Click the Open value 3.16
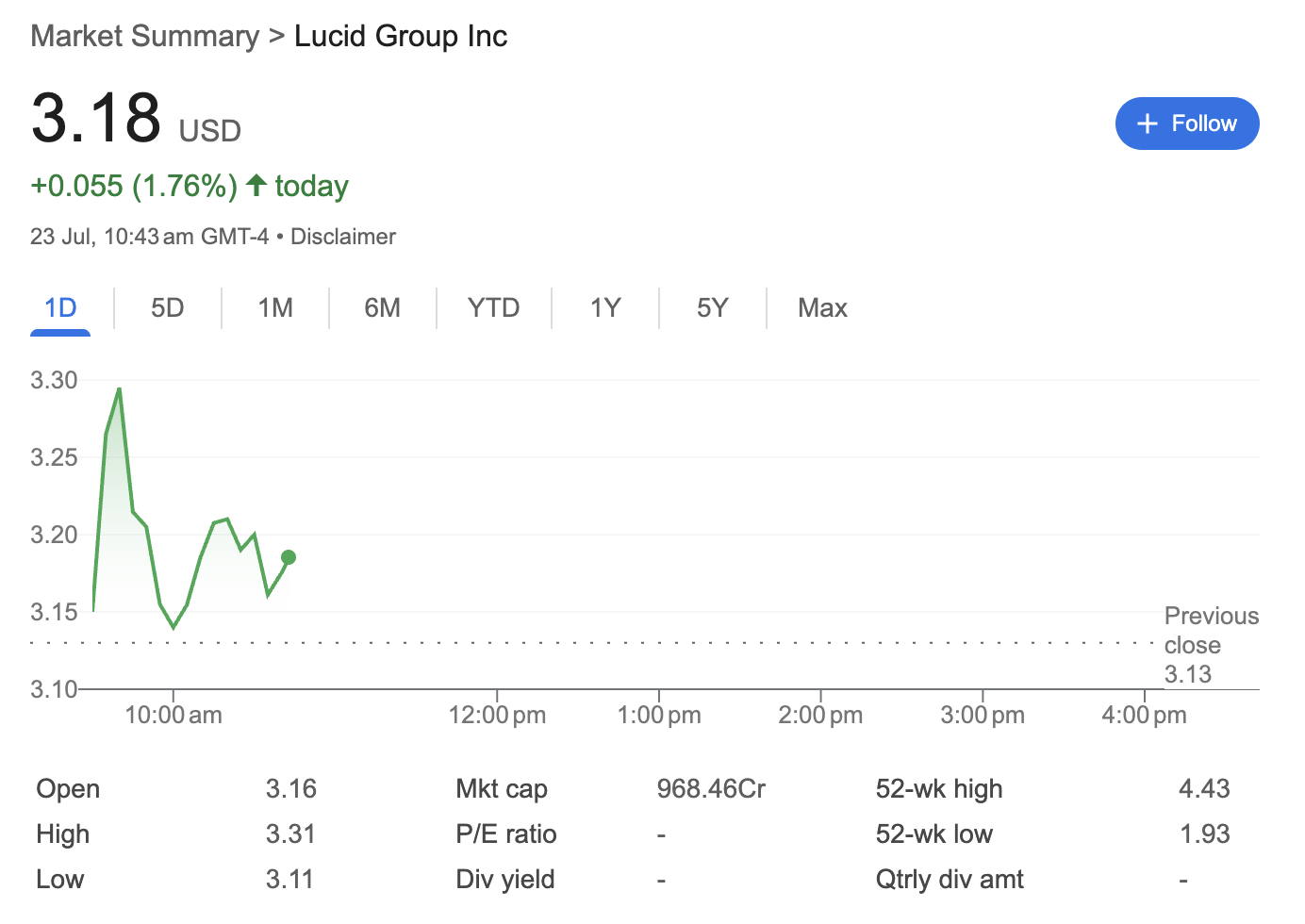The image size is (1305, 924). point(291,789)
